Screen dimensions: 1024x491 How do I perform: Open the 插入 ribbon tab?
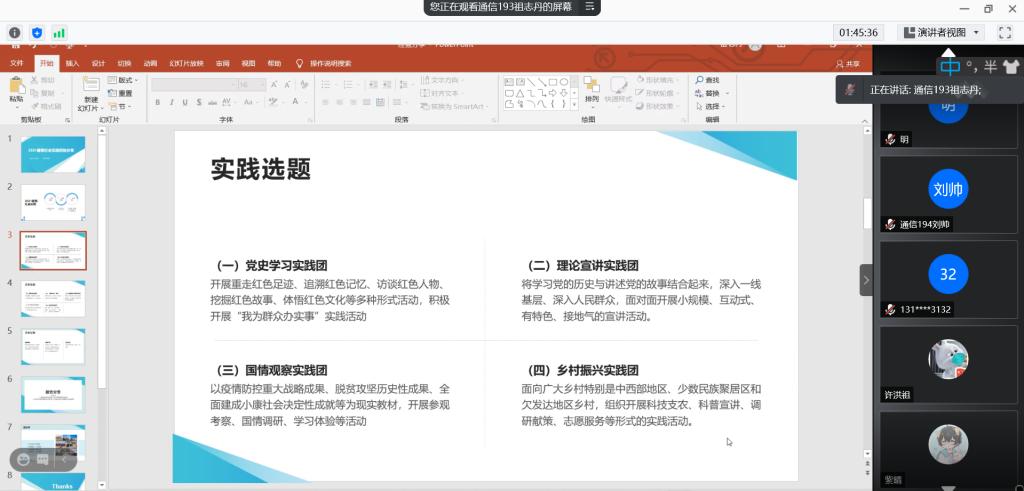tap(72, 63)
